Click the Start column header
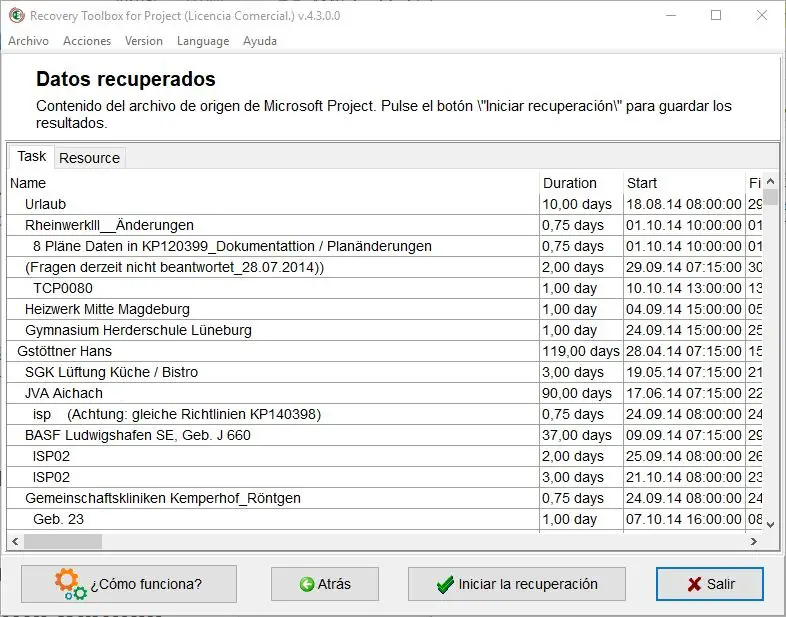This screenshot has width=786, height=617. 685,183
